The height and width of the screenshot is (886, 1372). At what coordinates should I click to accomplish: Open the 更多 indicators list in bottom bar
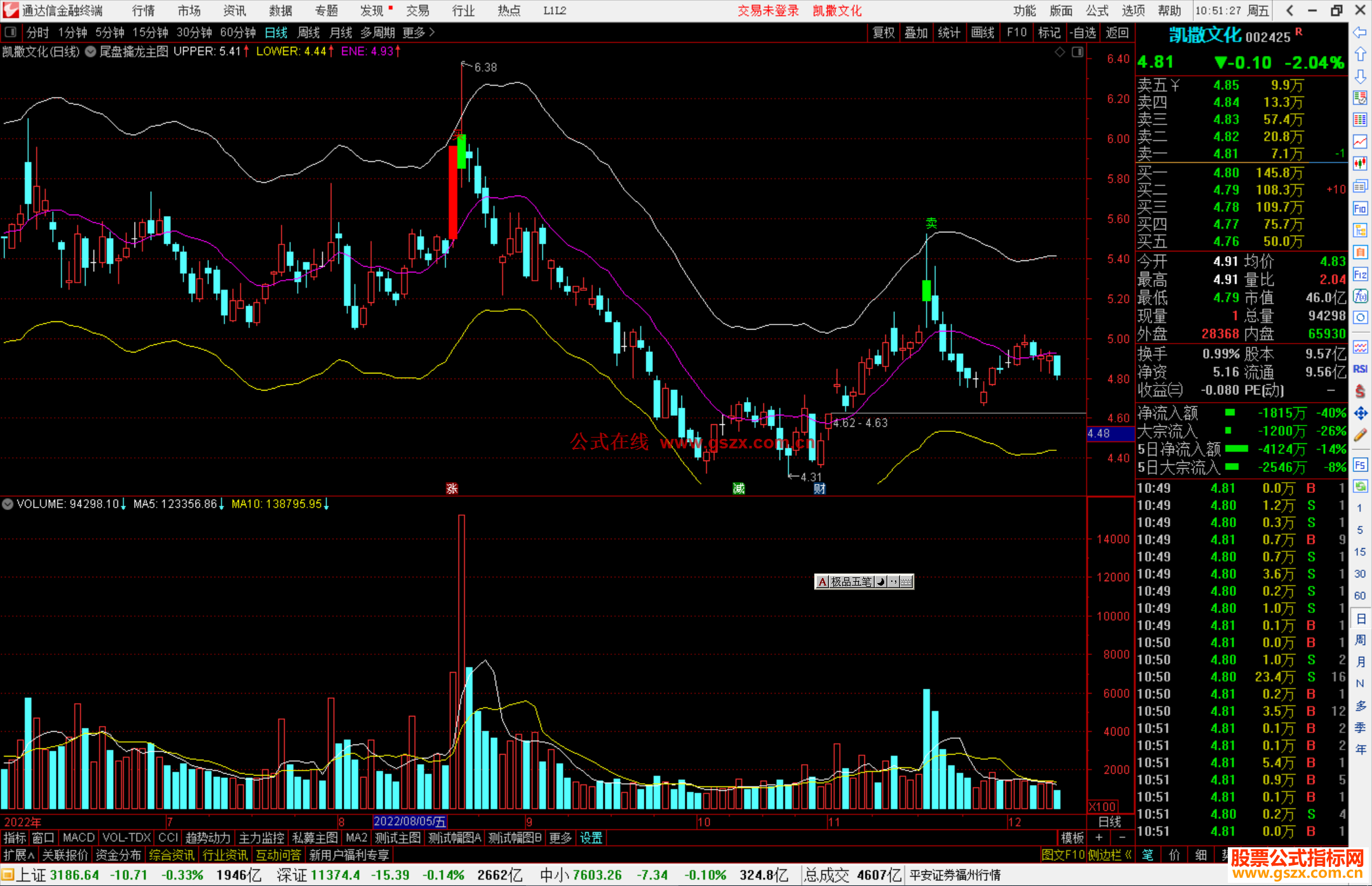point(560,838)
